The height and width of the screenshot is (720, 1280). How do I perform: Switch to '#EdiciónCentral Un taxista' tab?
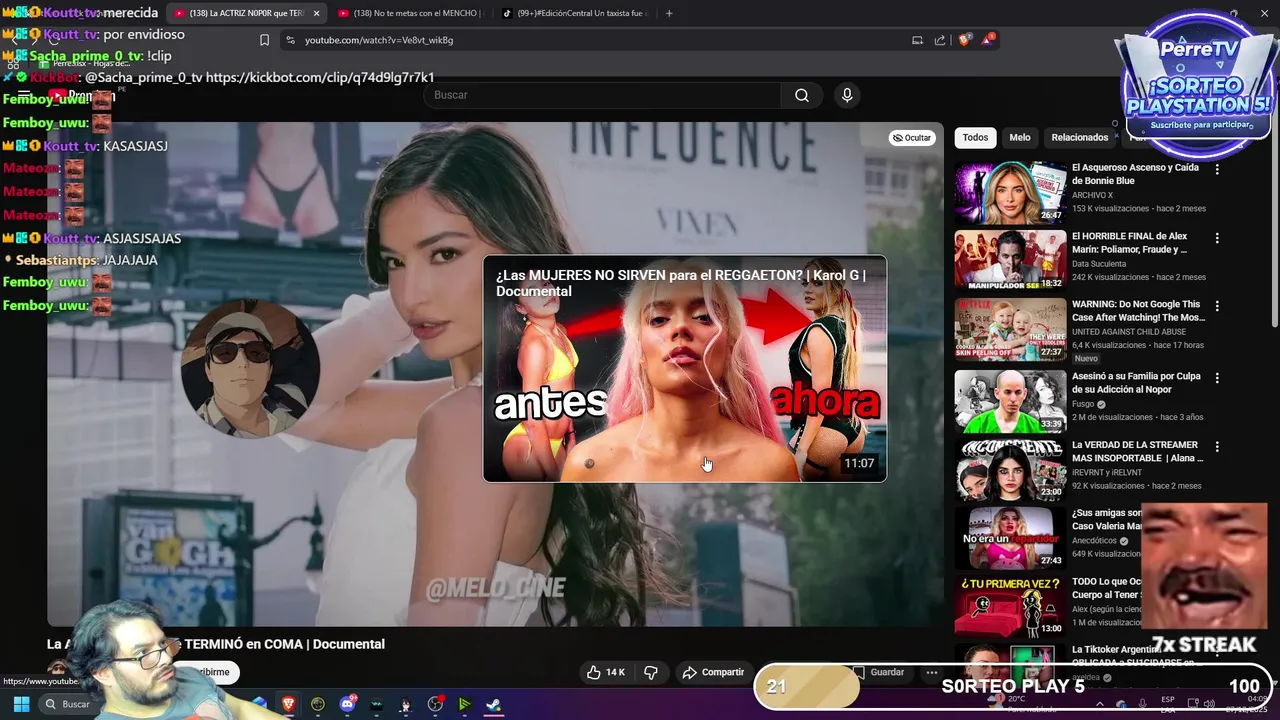pyautogui.click(x=575, y=13)
